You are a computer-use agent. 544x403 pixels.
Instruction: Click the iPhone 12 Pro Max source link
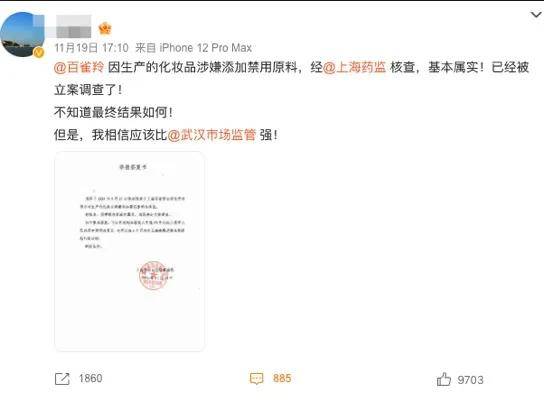pyautogui.click(x=205, y=48)
